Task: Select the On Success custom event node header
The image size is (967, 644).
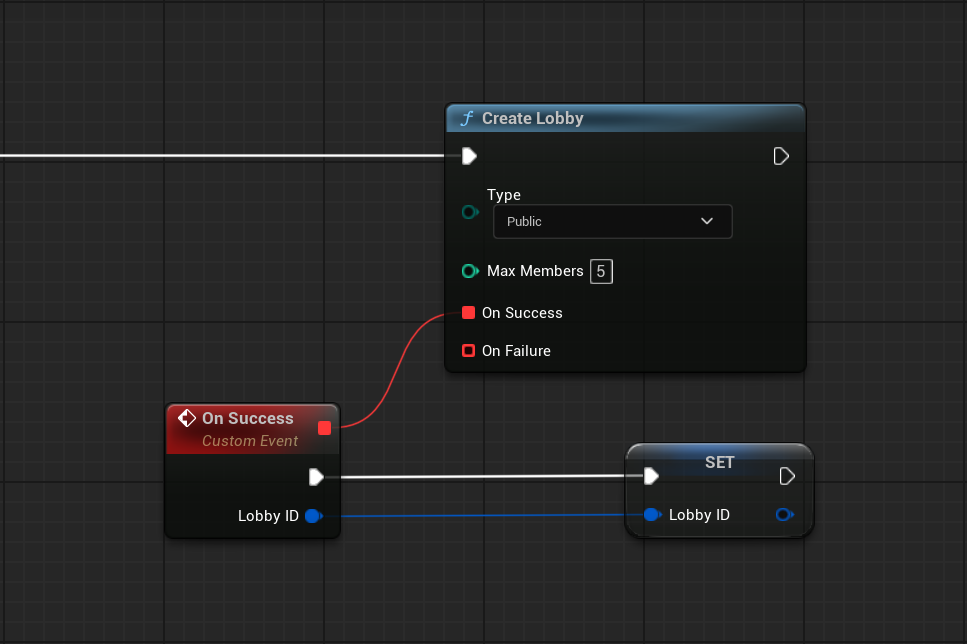Action: click(247, 419)
